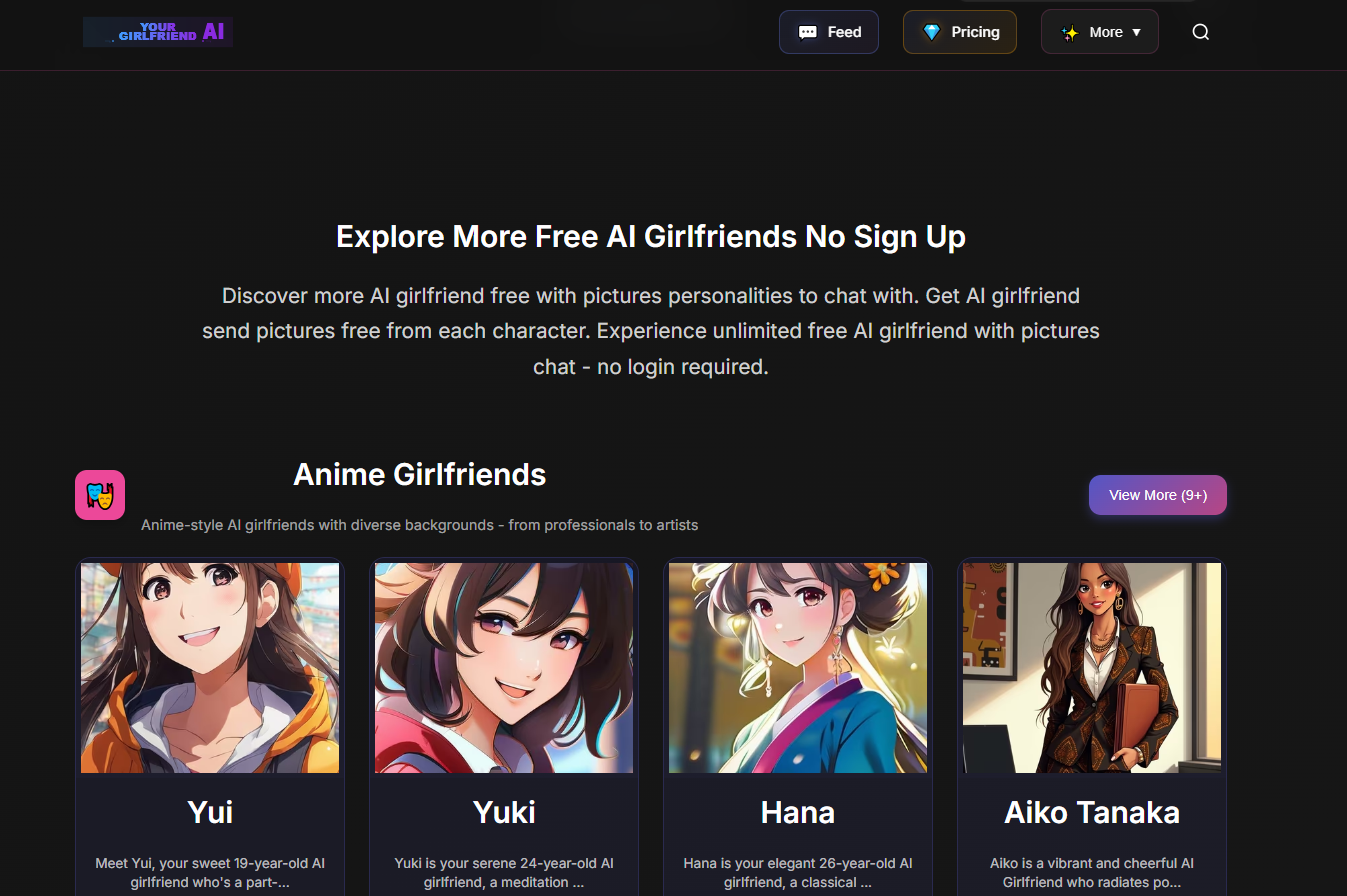This screenshot has width=1347, height=896.
Task: Open search with the magnifier icon
Action: tap(1200, 32)
